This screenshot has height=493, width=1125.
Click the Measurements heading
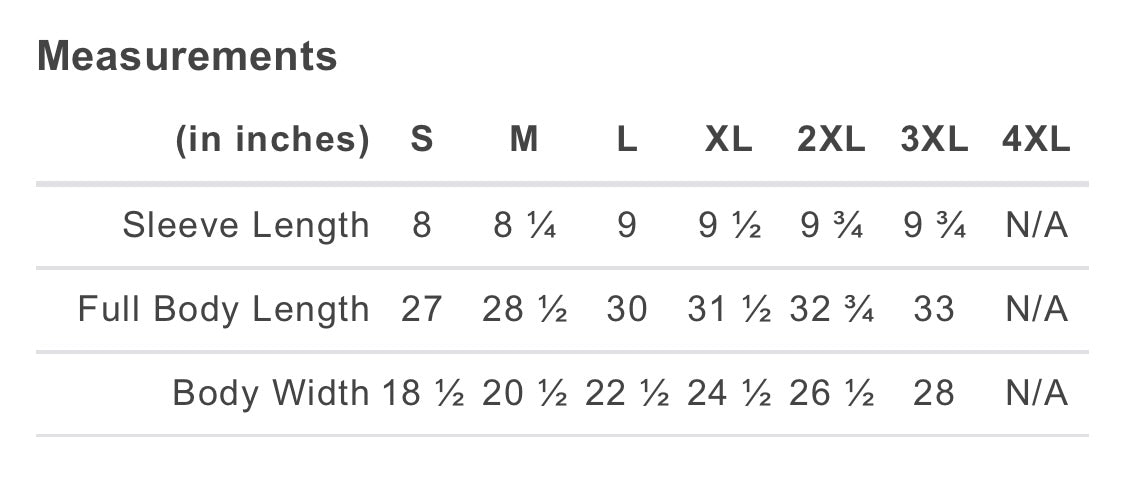point(187,56)
